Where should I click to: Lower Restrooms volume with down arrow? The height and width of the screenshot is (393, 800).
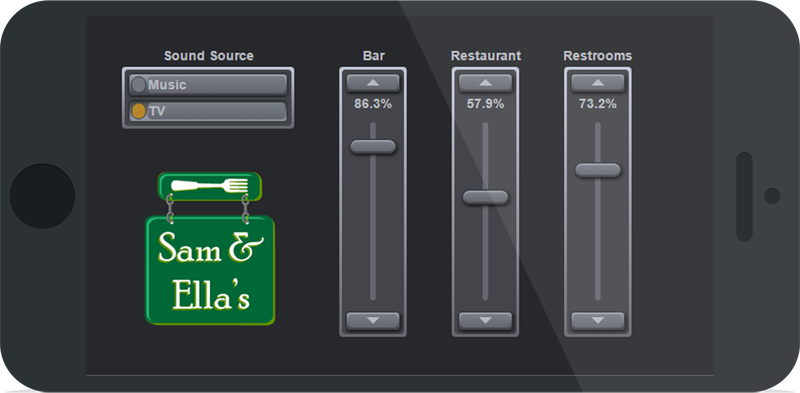[597, 321]
